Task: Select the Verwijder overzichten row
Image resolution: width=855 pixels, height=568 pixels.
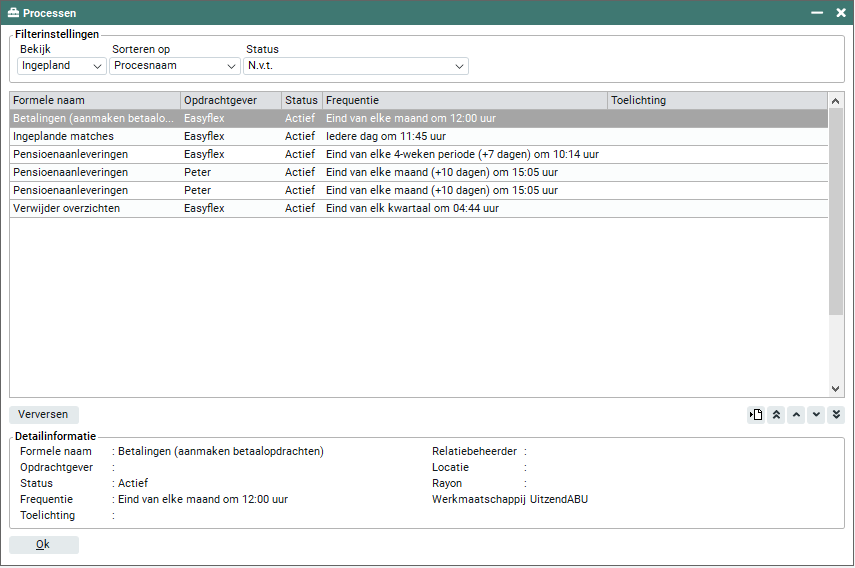Action: 95,208
